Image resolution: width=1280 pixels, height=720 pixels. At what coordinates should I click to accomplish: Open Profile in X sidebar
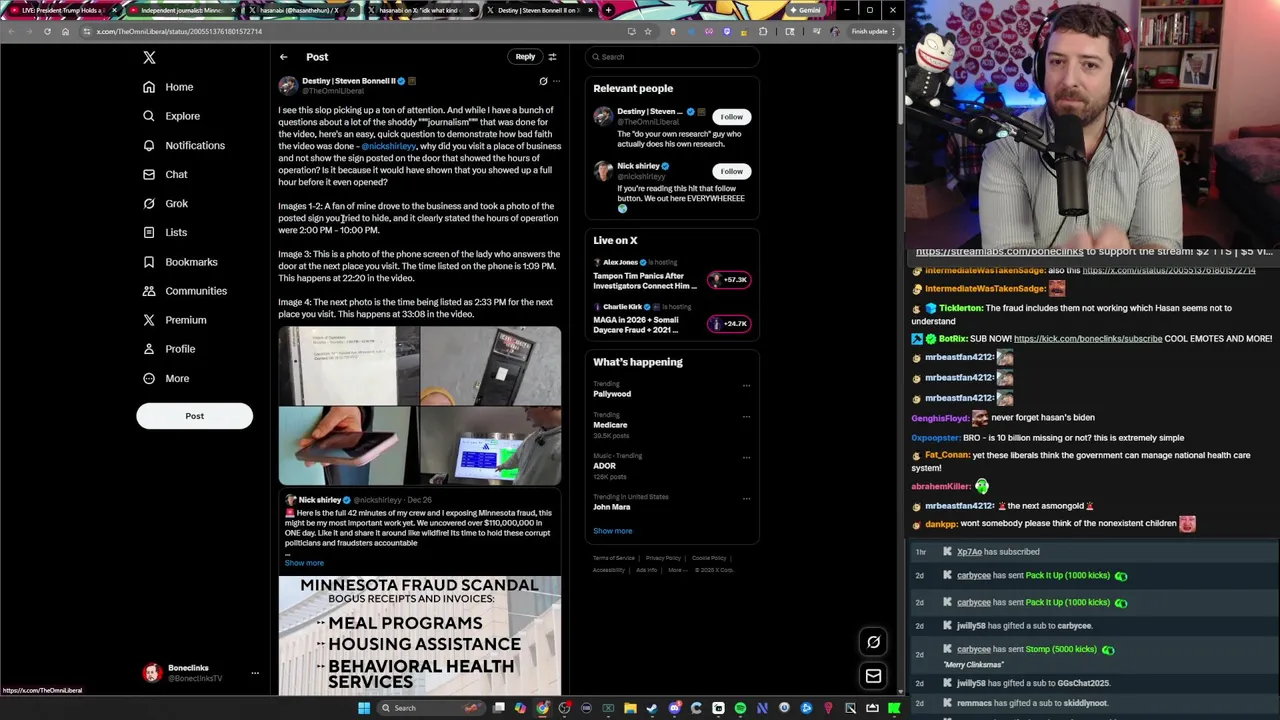[169, 349]
